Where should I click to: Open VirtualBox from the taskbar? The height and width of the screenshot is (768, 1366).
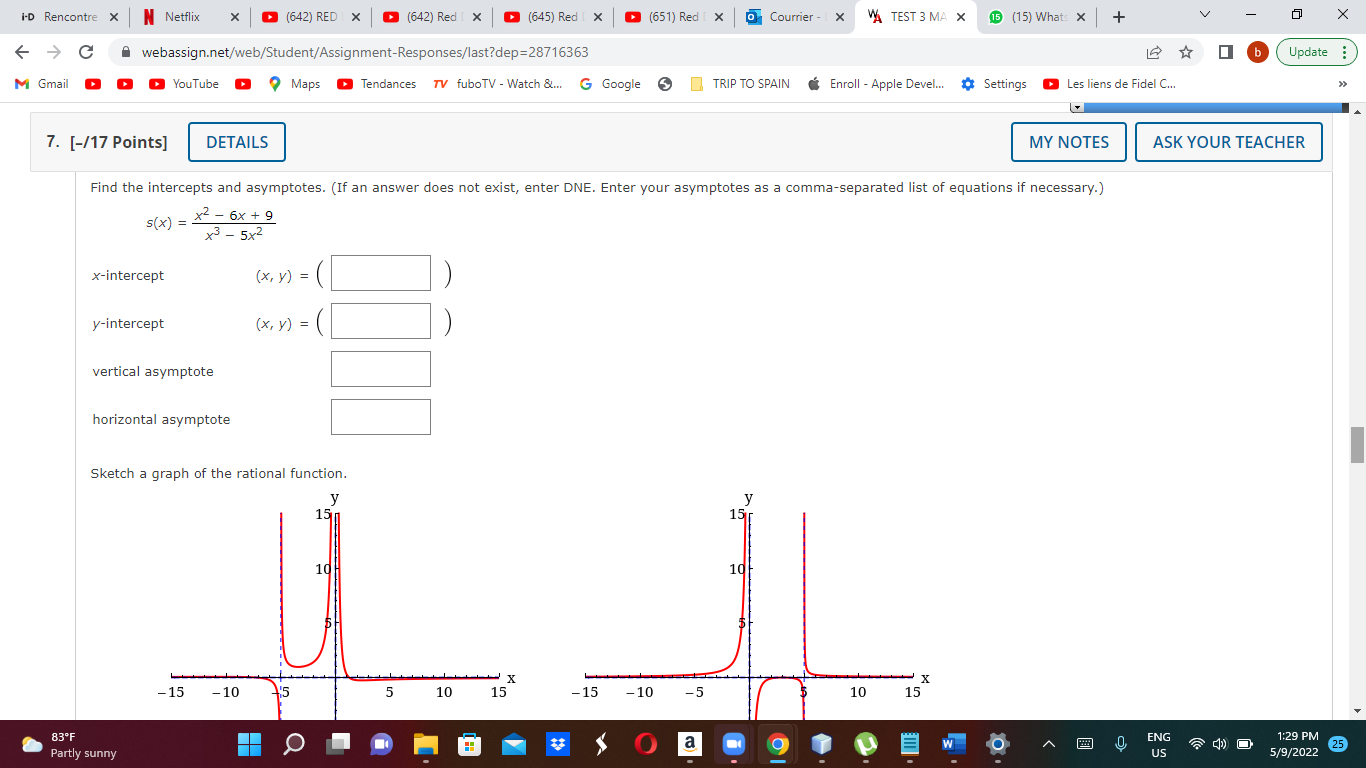pos(821,744)
